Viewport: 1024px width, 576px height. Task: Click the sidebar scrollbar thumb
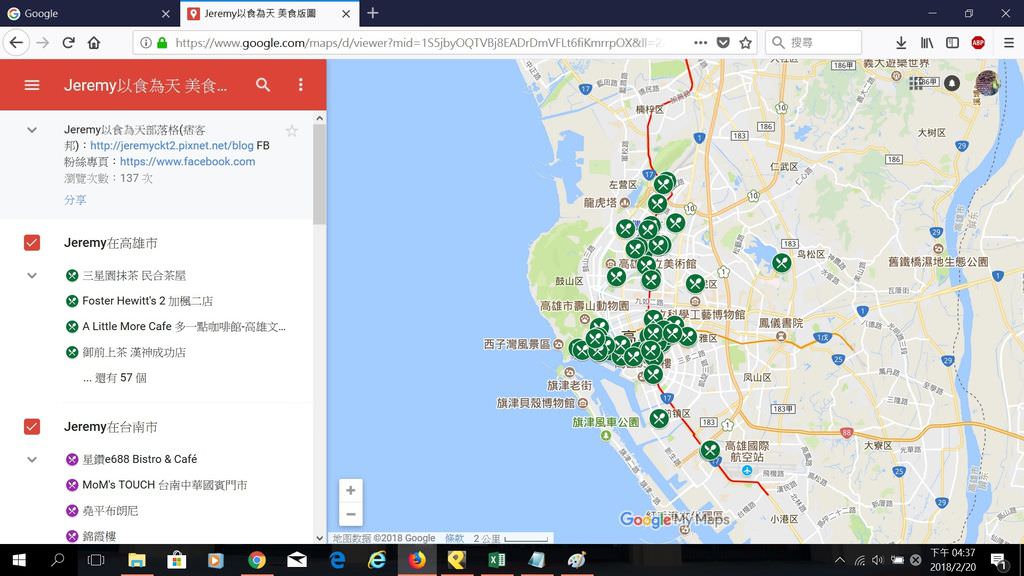319,173
